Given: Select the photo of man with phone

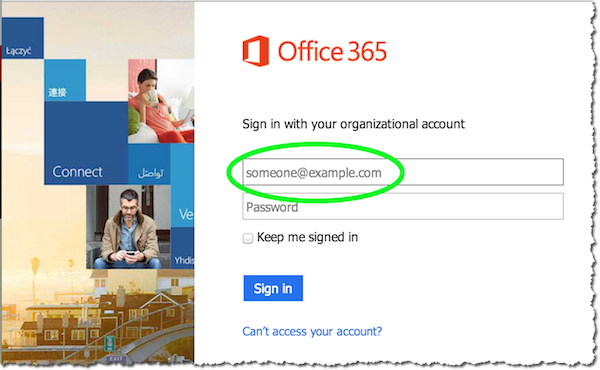Looking at the screenshot, I should click(128, 227).
